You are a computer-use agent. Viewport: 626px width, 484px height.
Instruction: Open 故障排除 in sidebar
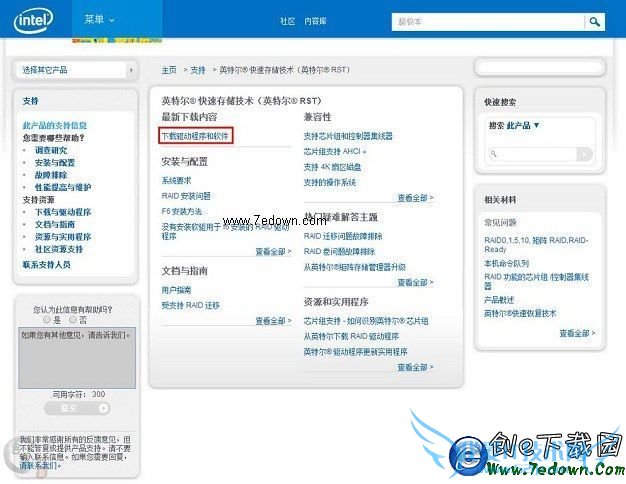tap(51, 175)
